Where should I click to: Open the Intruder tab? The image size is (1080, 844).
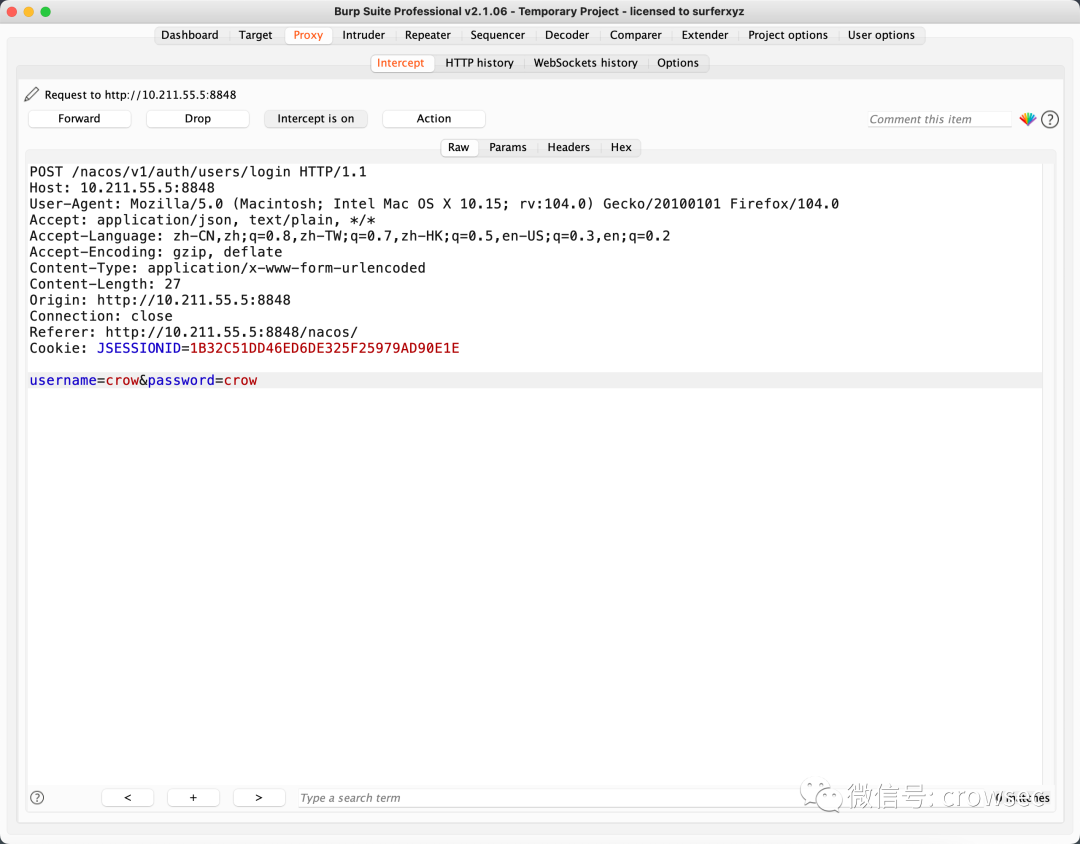coord(364,35)
